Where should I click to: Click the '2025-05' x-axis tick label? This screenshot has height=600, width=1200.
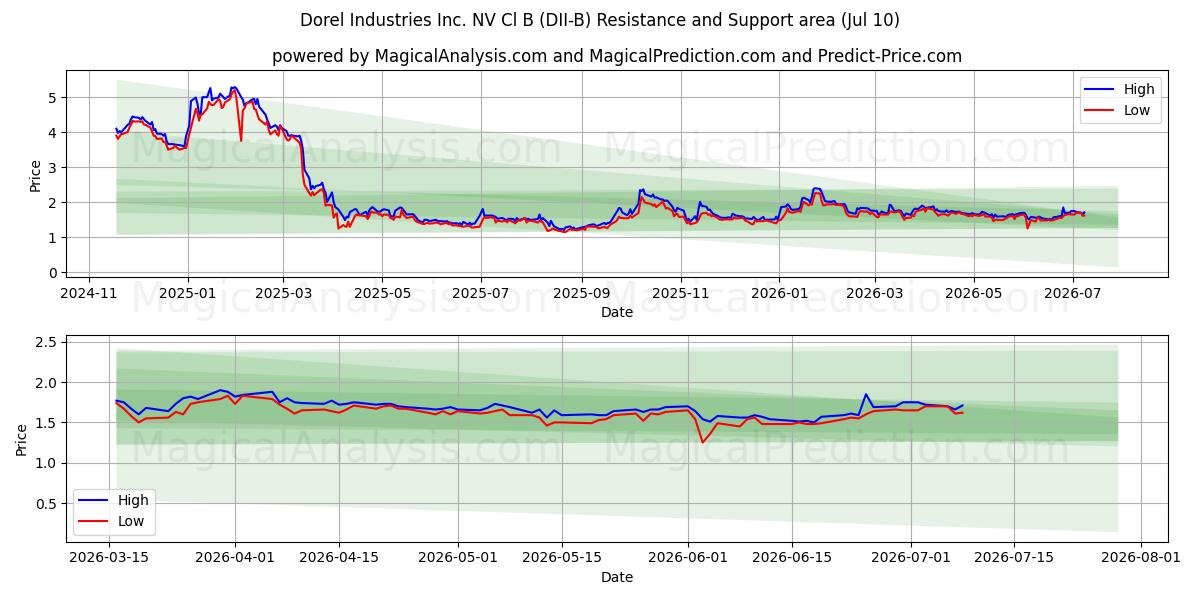[382, 293]
